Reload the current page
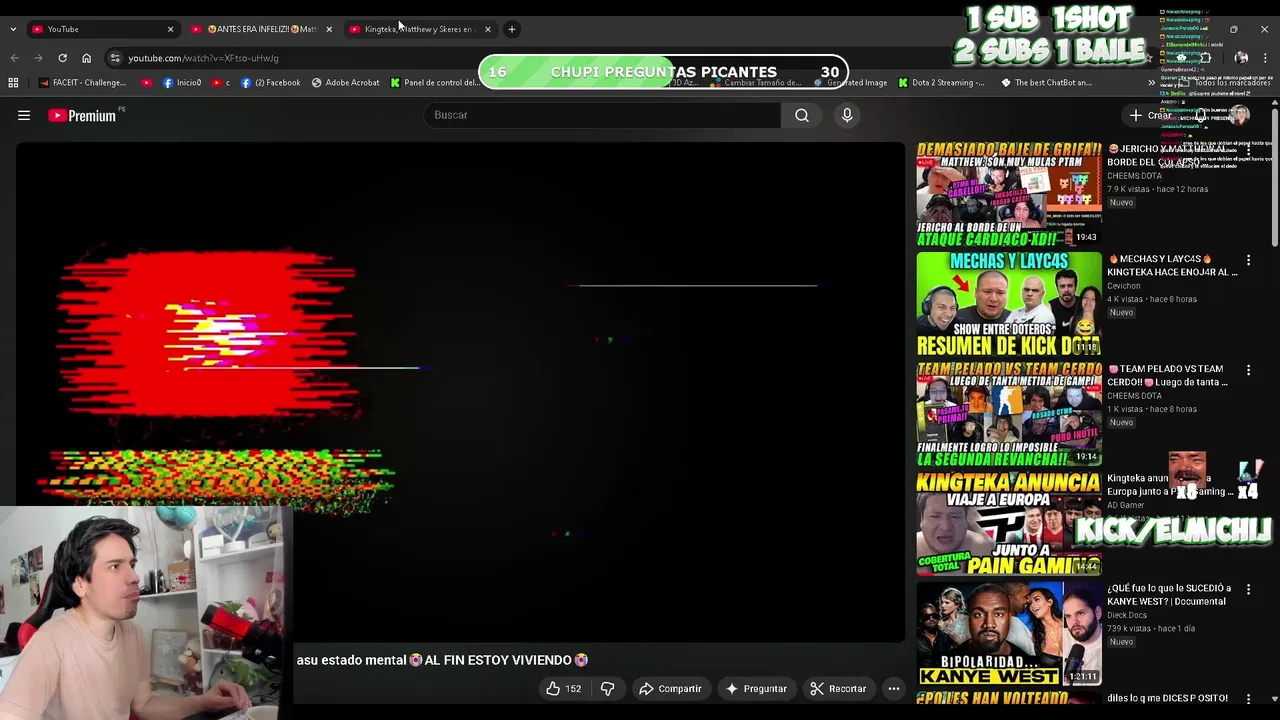1280x720 pixels. coord(62,58)
